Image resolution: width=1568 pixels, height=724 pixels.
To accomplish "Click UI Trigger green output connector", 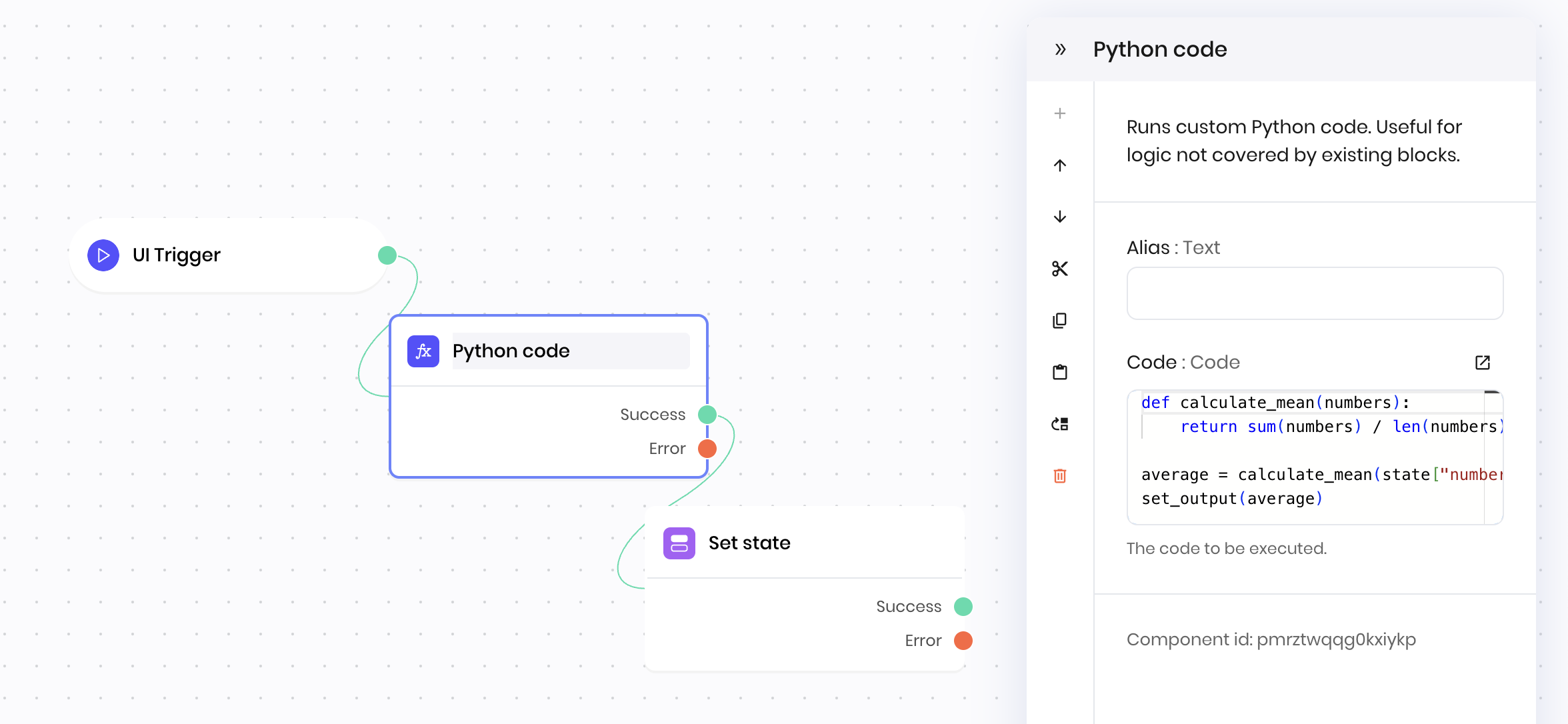I will click(x=387, y=255).
